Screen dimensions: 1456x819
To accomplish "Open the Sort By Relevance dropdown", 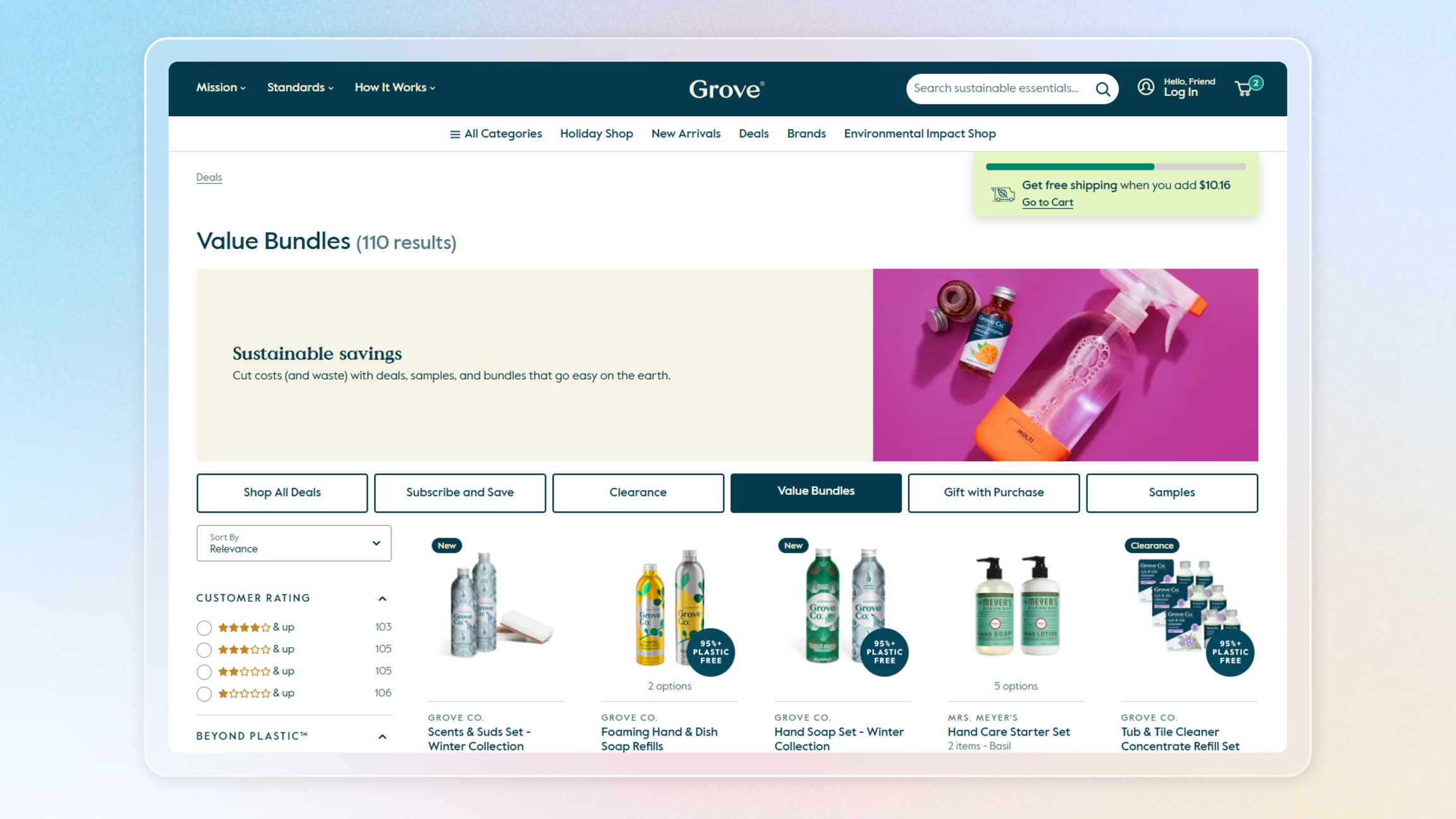I will (x=294, y=543).
